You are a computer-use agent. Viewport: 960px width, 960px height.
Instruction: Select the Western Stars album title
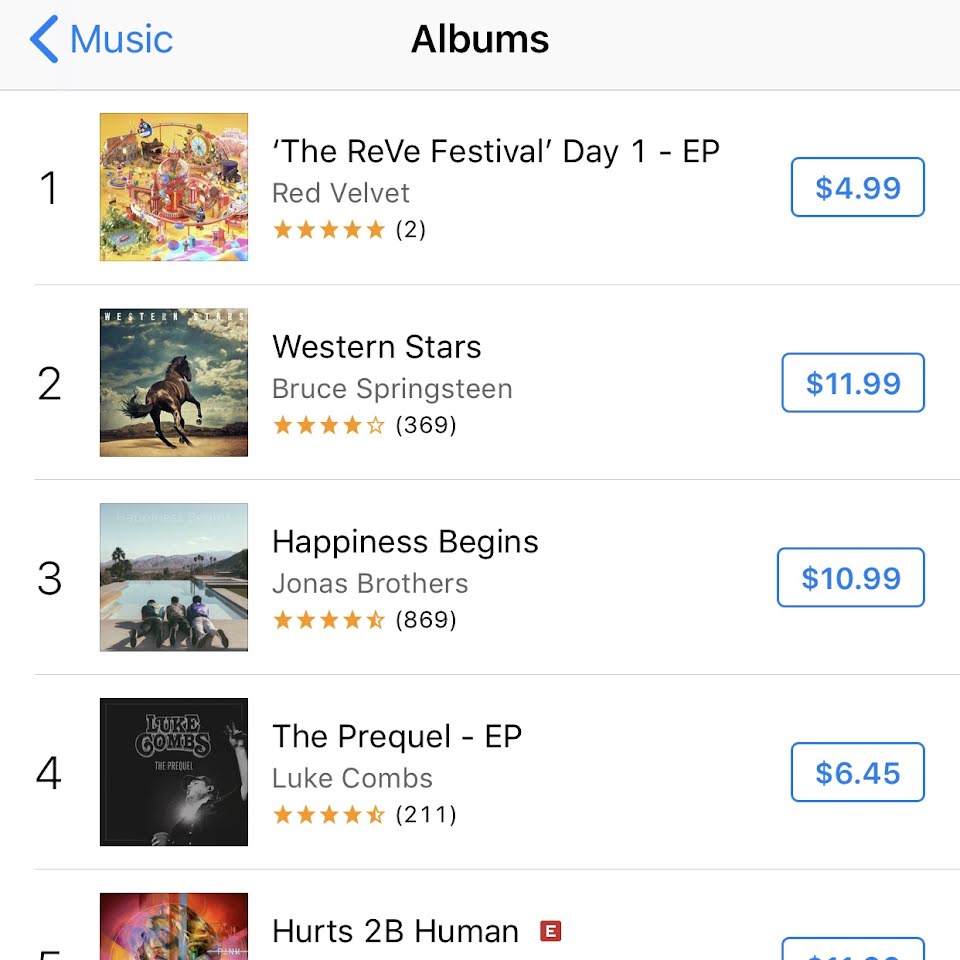click(377, 347)
